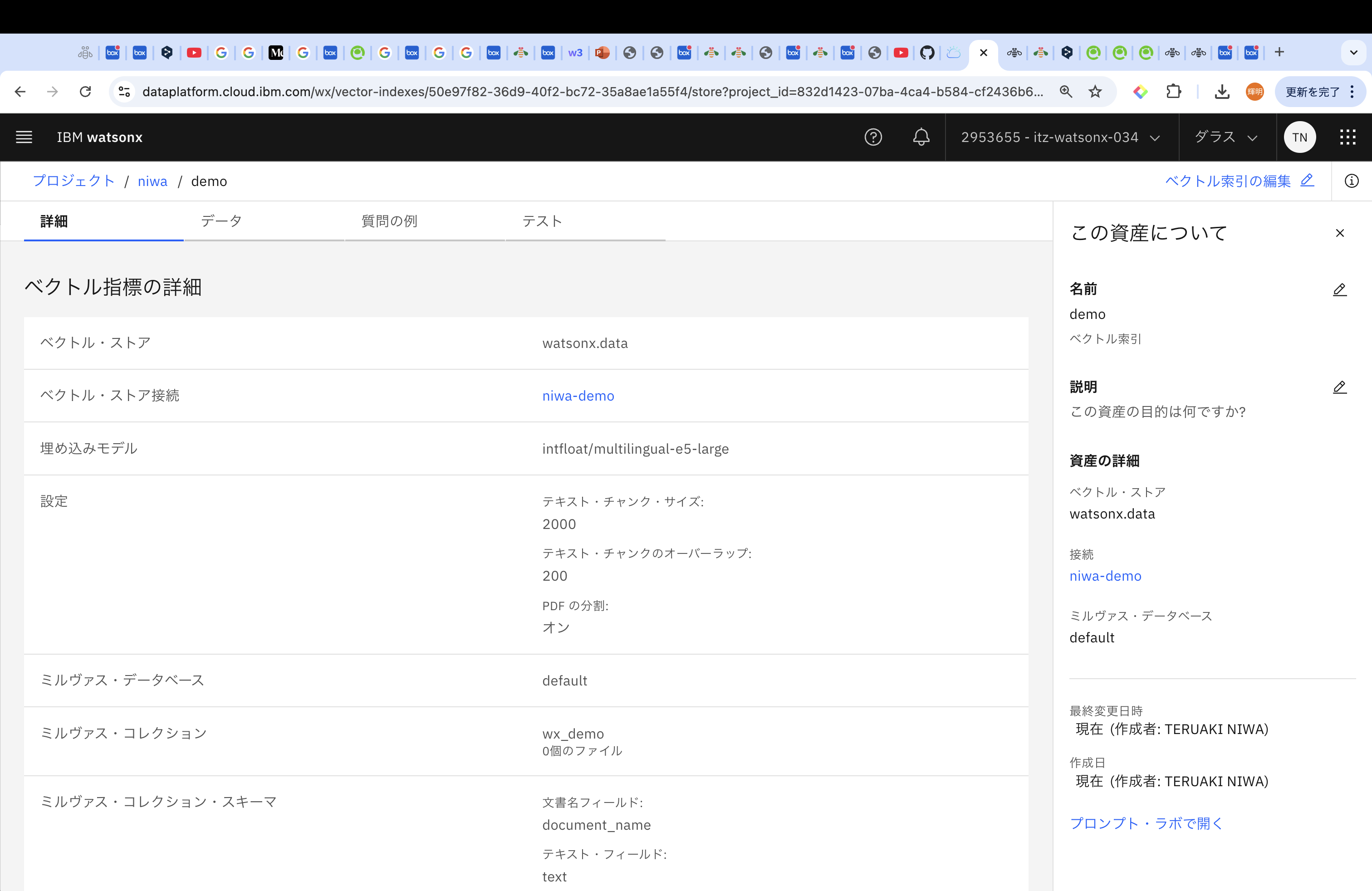Click the help question mark icon

pos(873,137)
